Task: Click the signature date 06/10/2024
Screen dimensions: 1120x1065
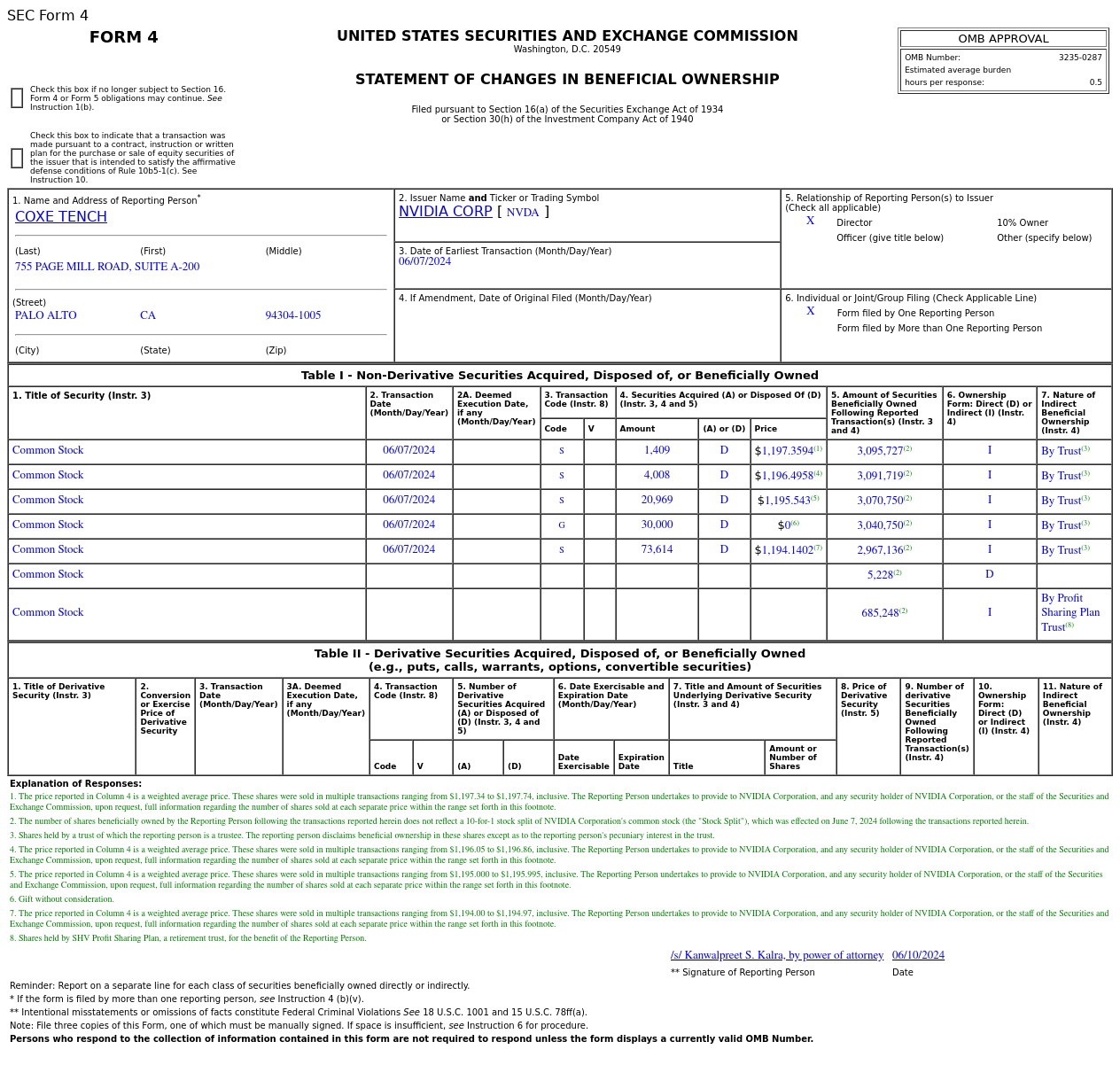Action: tap(918, 955)
